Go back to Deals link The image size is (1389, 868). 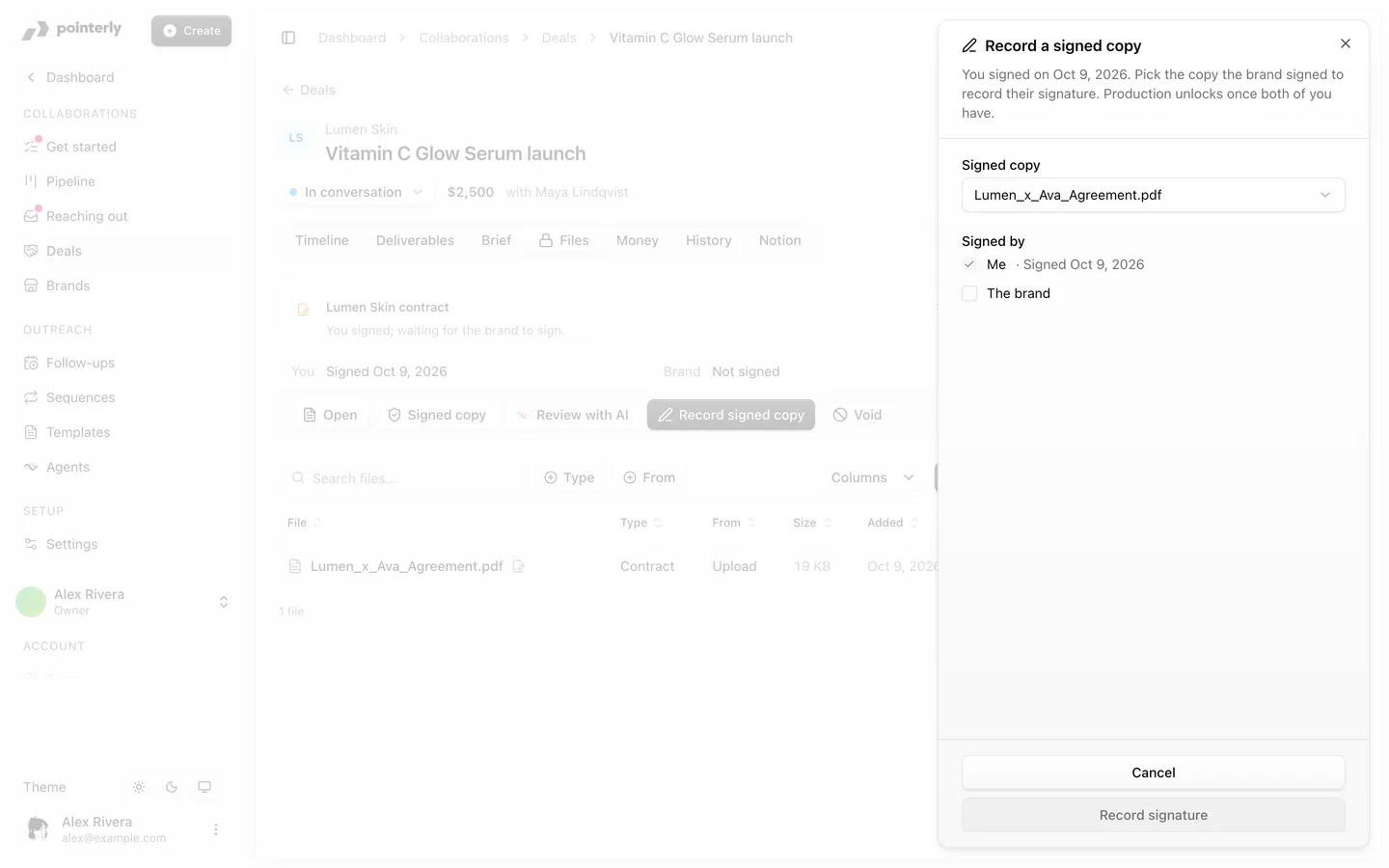[x=309, y=90]
